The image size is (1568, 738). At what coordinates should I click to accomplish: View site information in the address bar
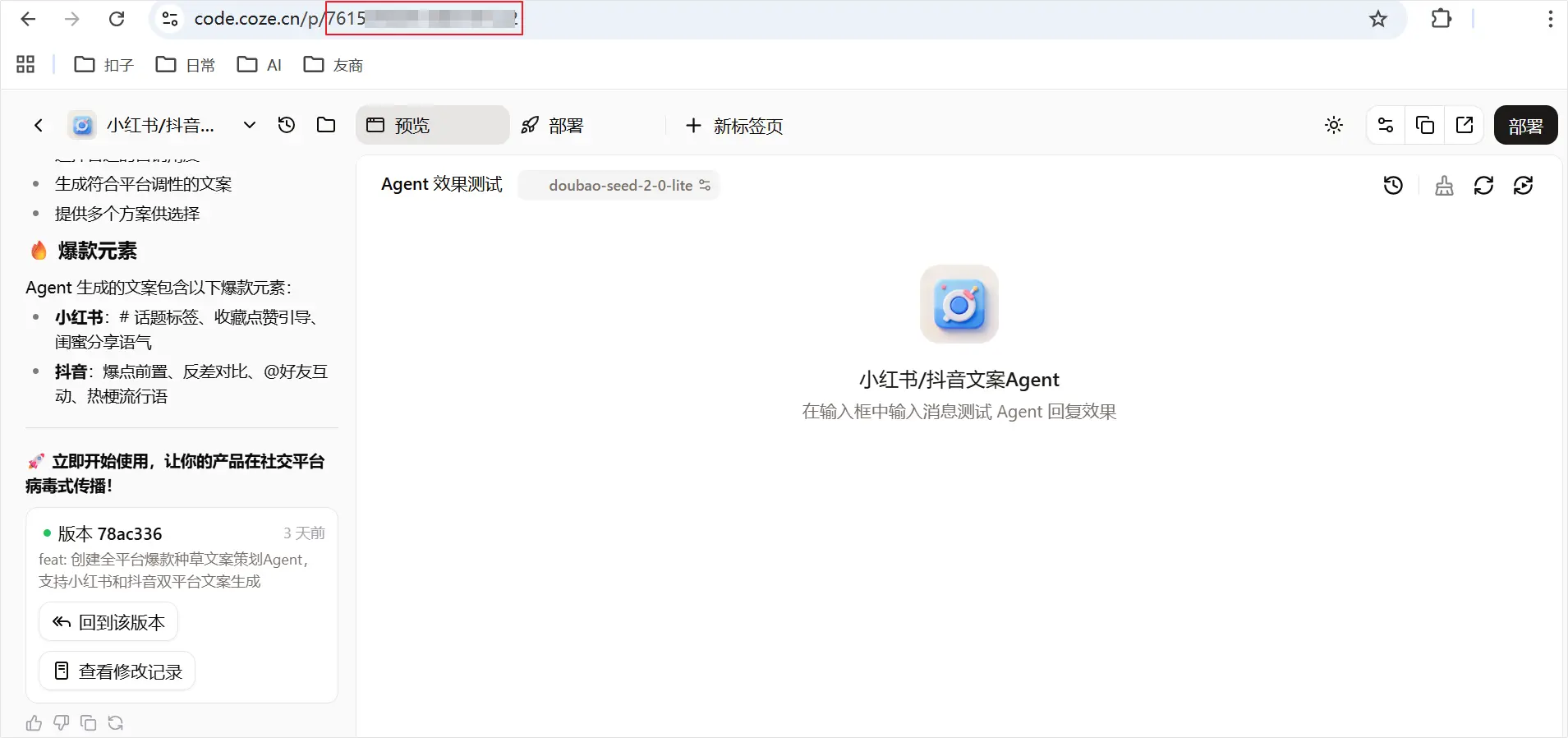pyautogui.click(x=170, y=19)
